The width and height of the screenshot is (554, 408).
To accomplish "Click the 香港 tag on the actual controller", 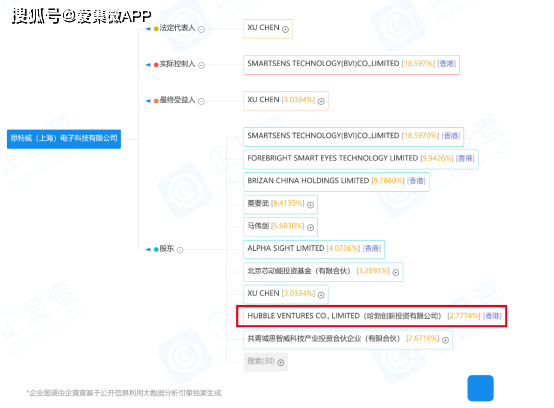I will tap(447, 64).
